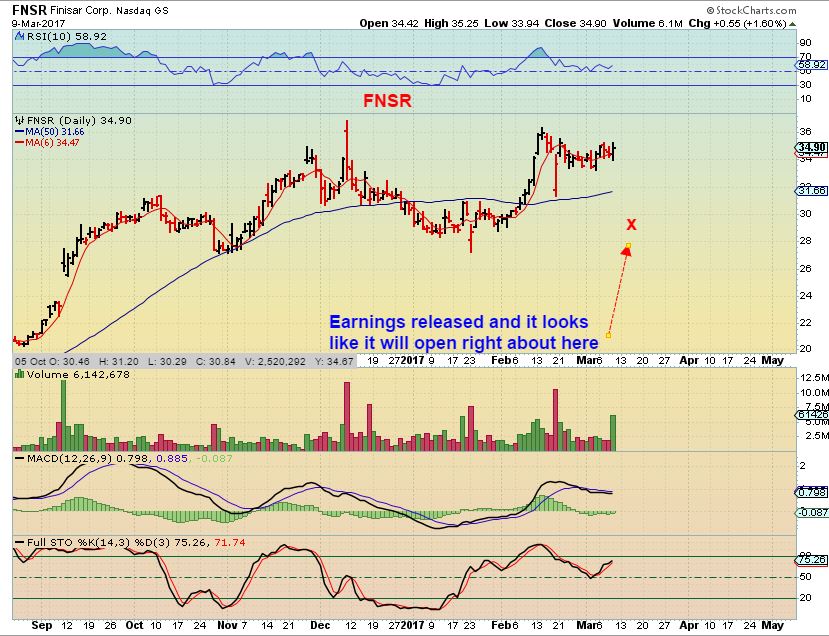Click the Sep label on bottom date axis
Image resolution: width=829 pixels, height=636 pixels.
(x=42, y=625)
